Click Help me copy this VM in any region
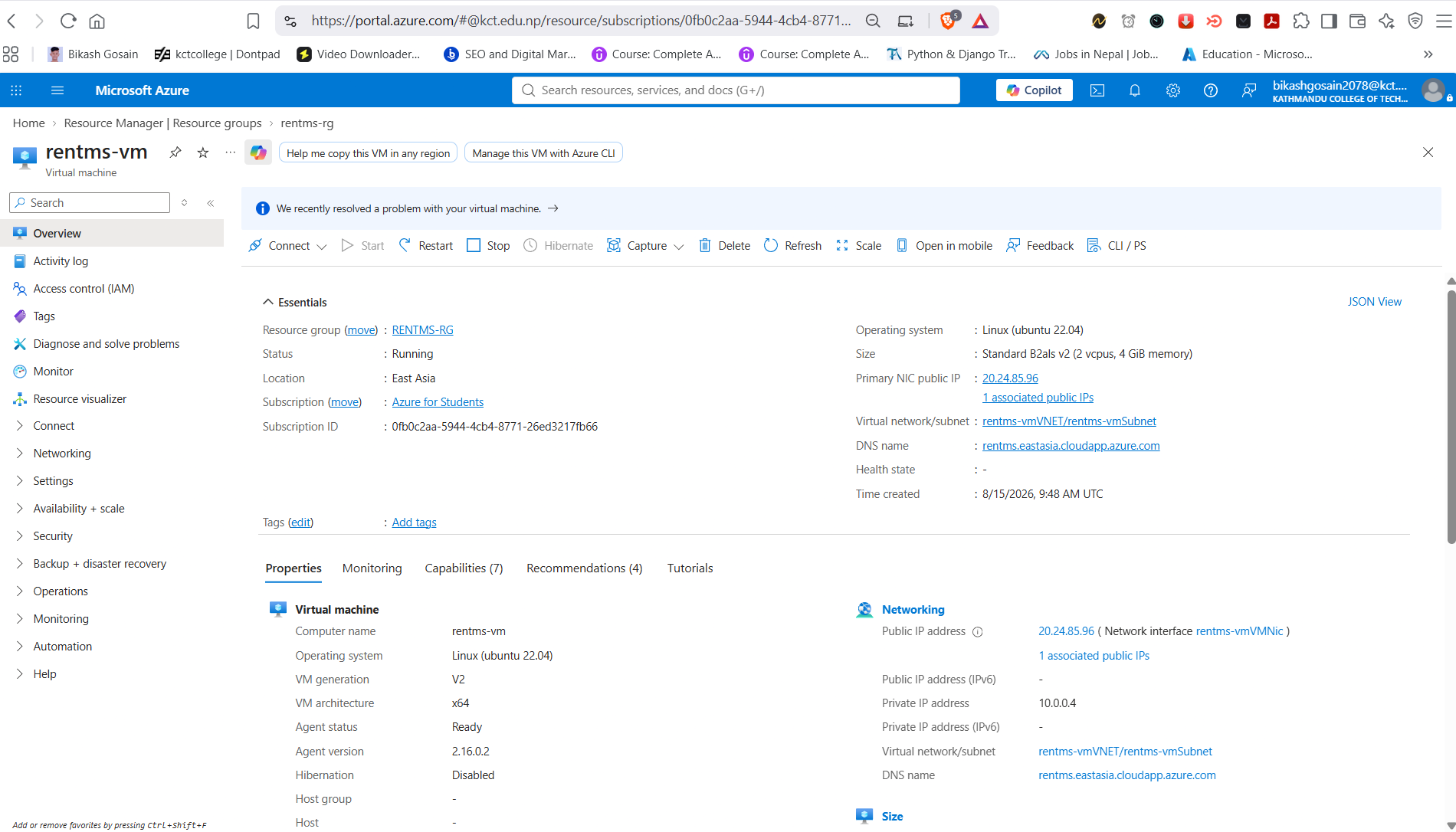This screenshot has width=1456, height=832. pos(368,153)
